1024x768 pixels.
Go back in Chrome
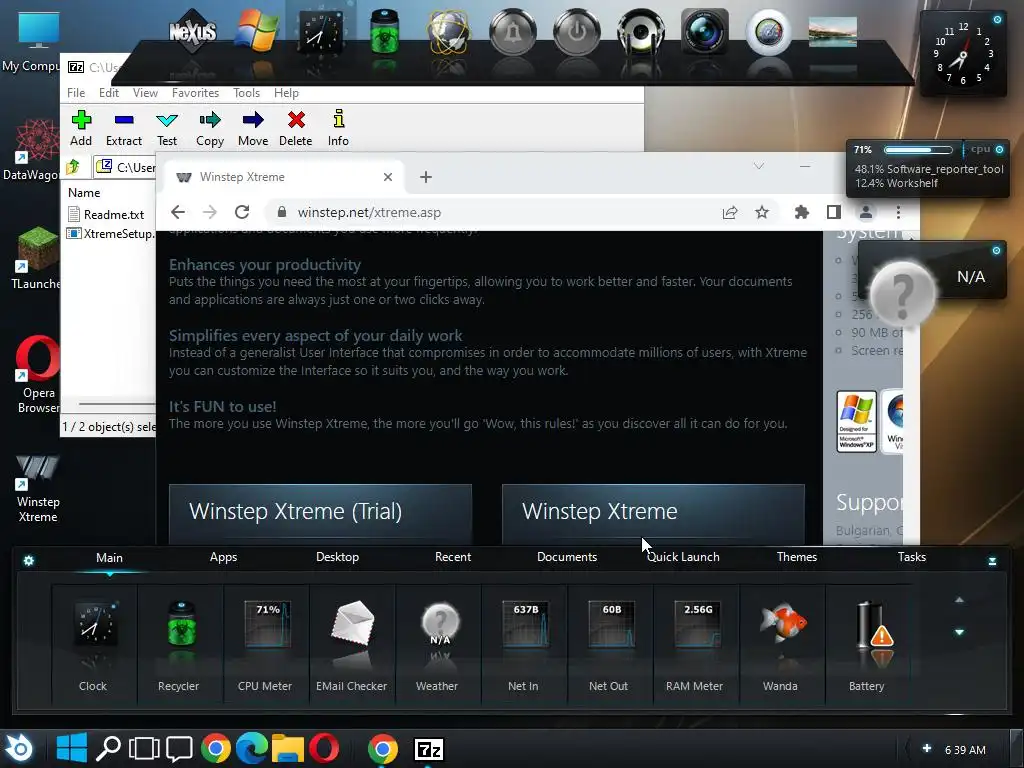178,212
